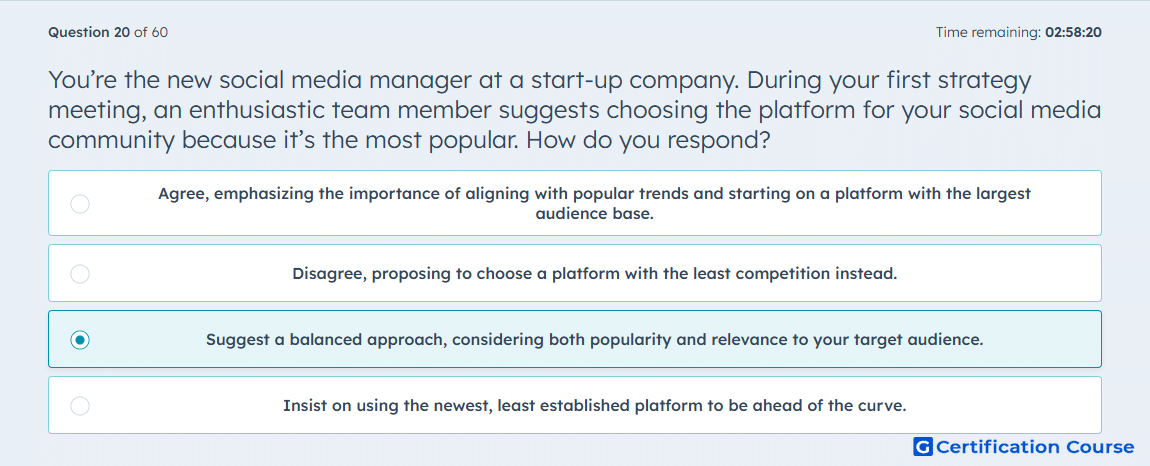Click the blue G logo icon

point(923,447)
